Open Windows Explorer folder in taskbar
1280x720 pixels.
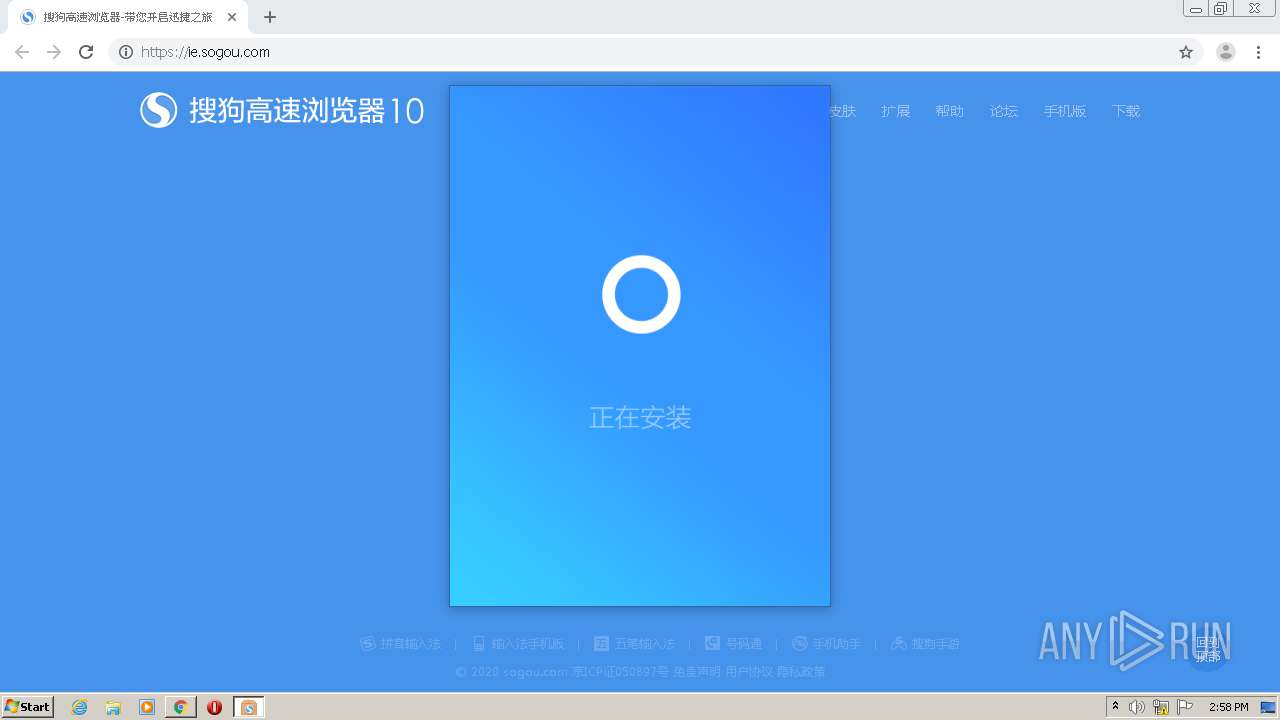[113, 707]
